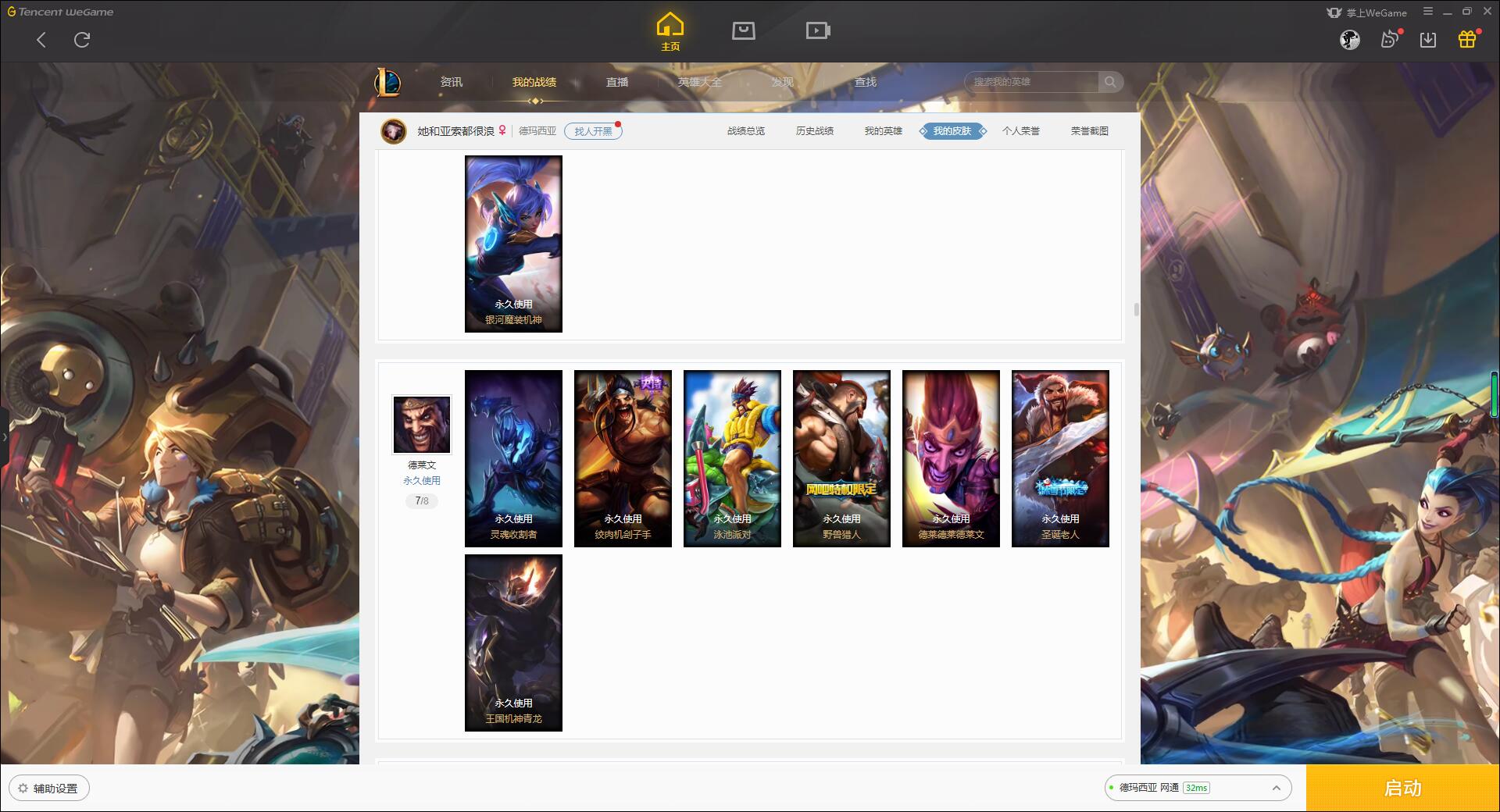Click the 32ms ping indicator
Image resolution: width=1500 pixels, height=812 pixels.
[1196, 788]
